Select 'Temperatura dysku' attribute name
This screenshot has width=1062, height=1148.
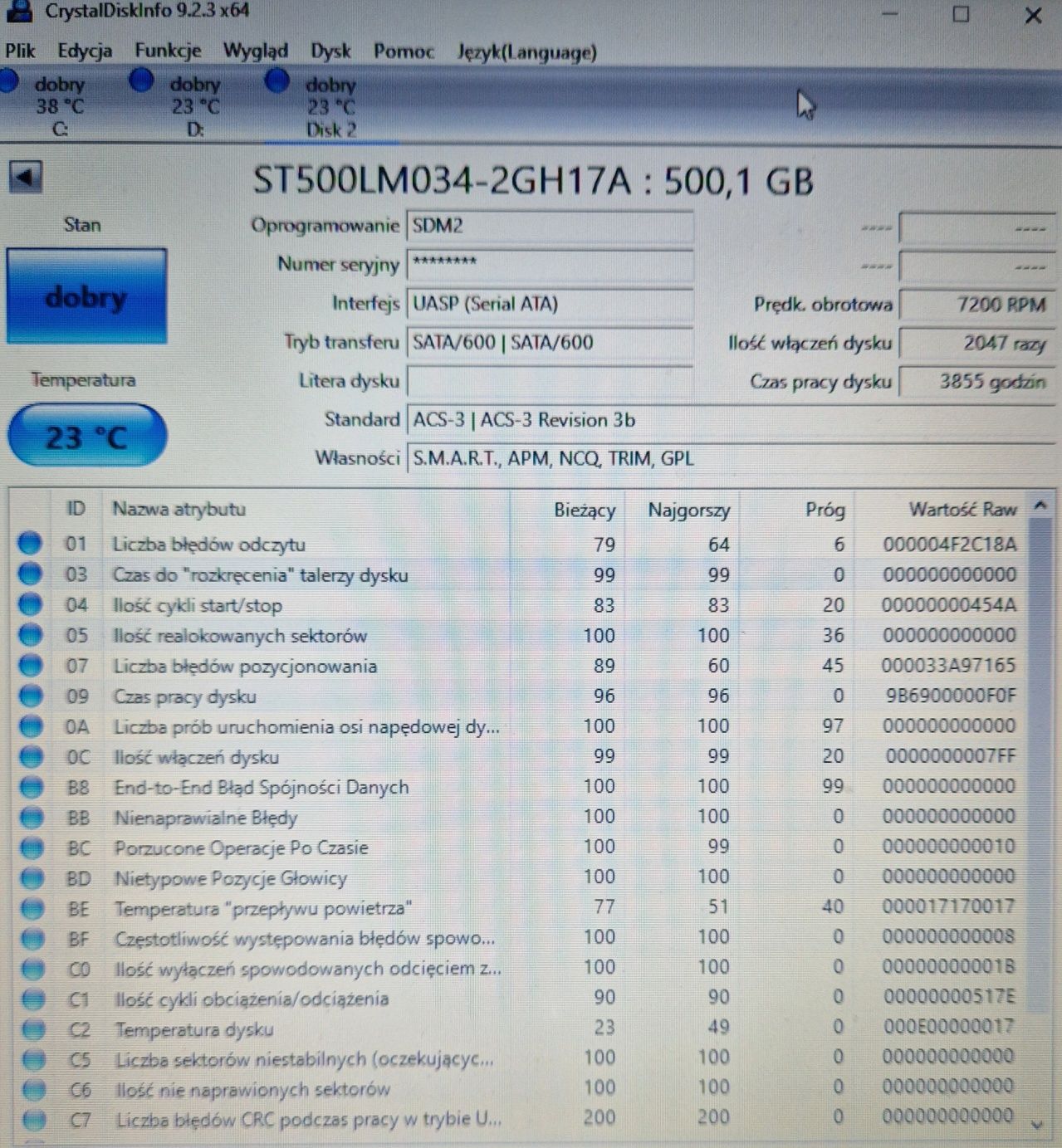click(194, 1030)
